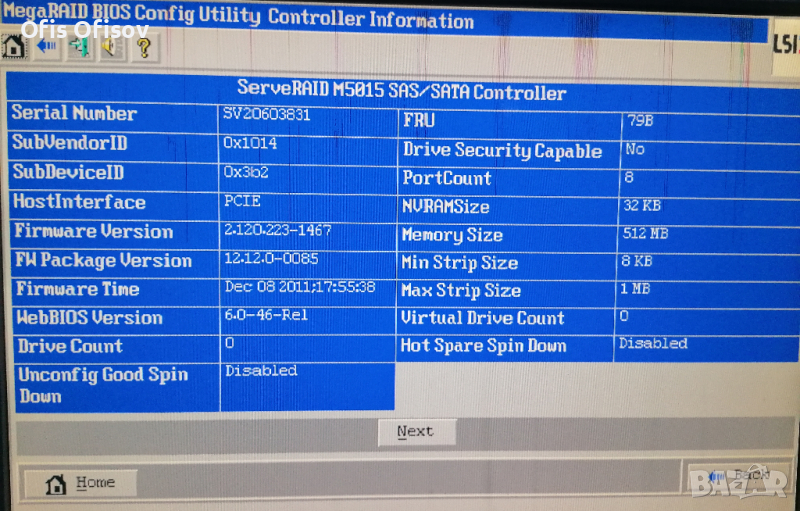Click the blue back arrow toolbar icon

[x=45, y=47]
